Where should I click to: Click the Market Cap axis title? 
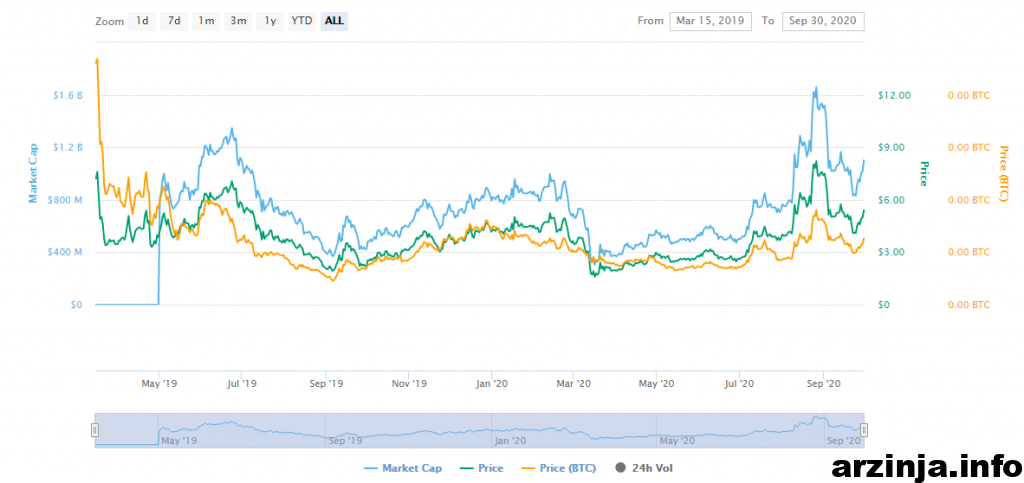pos(32,172)
